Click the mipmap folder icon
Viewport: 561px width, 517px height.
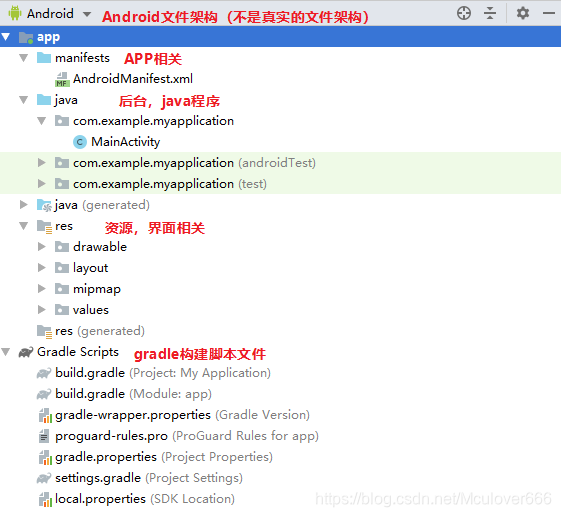[x=62, y=288]
